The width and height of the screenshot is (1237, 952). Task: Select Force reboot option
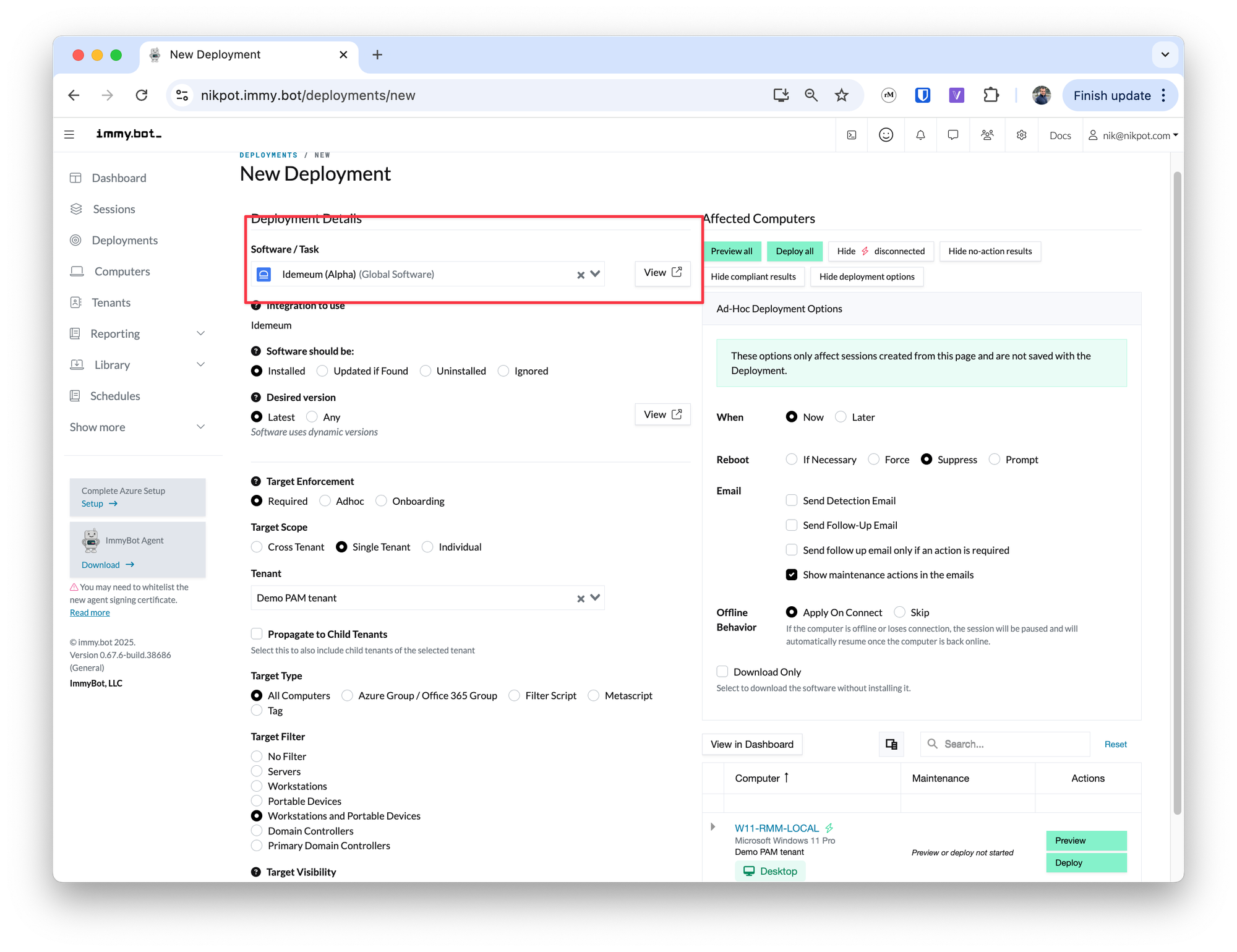point(873,460)
